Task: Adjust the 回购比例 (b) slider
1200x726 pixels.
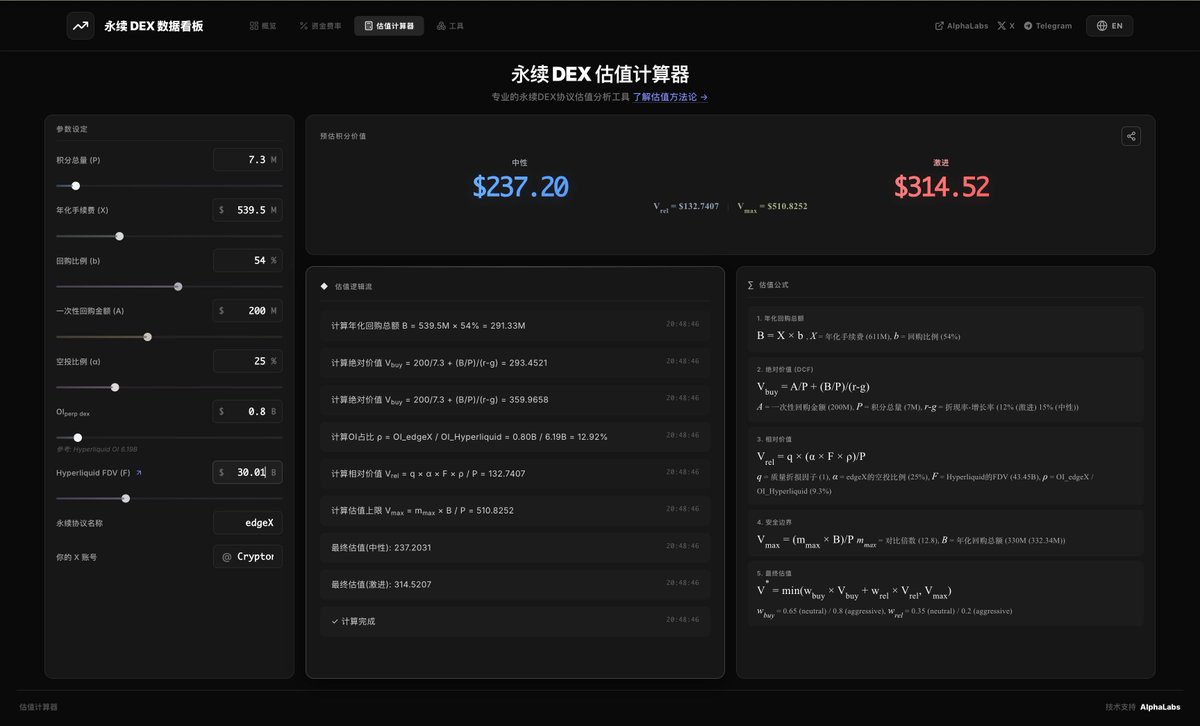Action: (x=169, y=286)
